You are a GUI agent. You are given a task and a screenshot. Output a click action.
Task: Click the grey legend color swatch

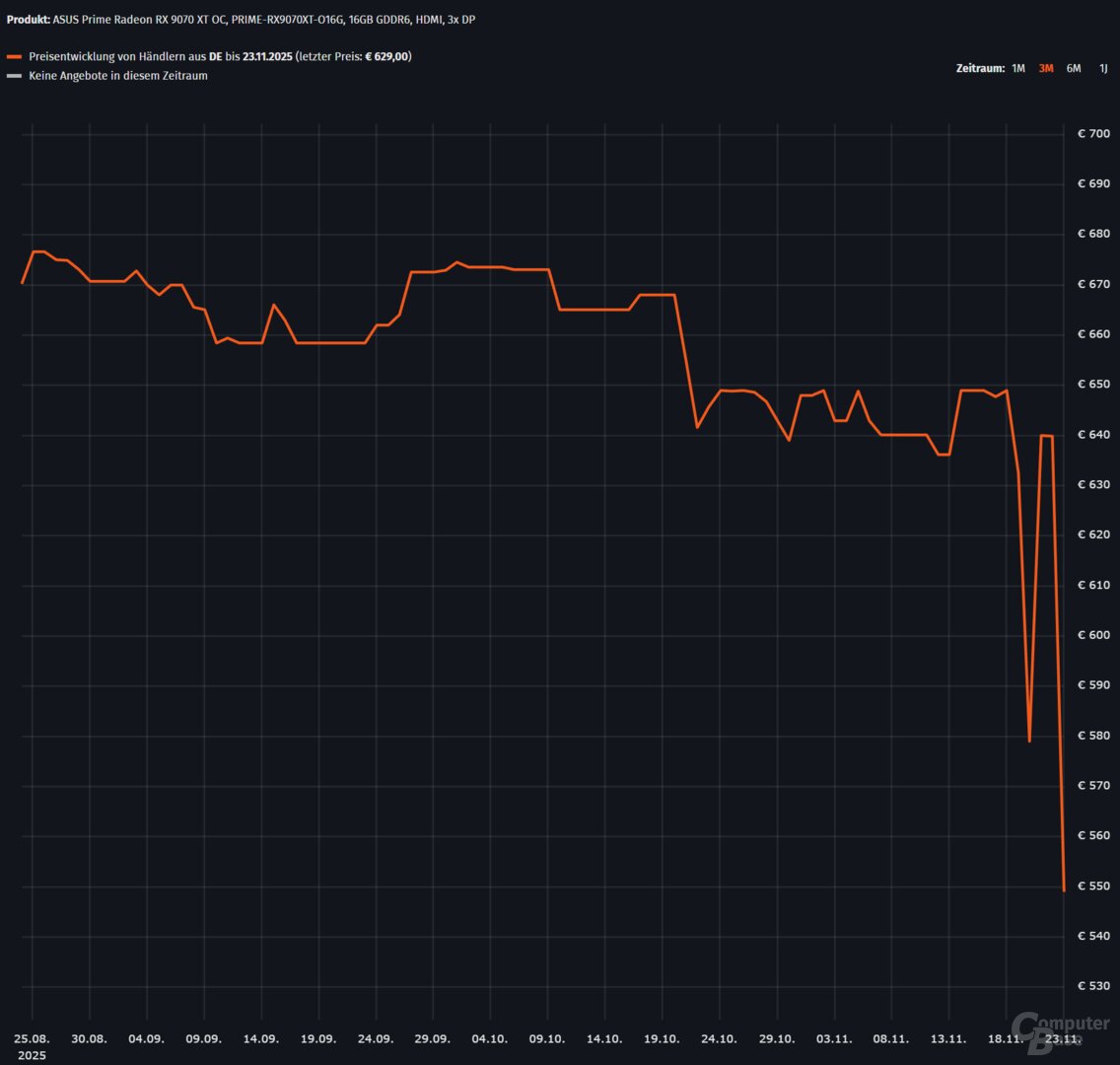(14, 76)
